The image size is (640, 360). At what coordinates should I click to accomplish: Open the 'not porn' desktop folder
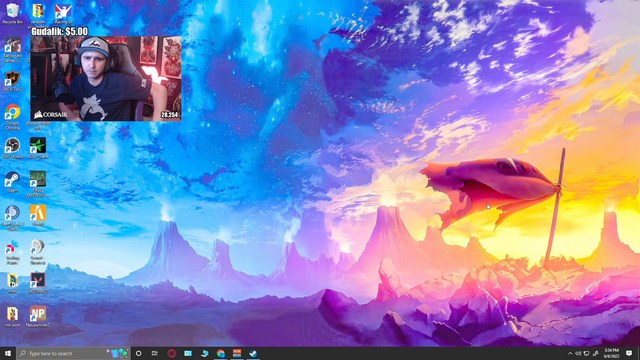tap(13, 316)
